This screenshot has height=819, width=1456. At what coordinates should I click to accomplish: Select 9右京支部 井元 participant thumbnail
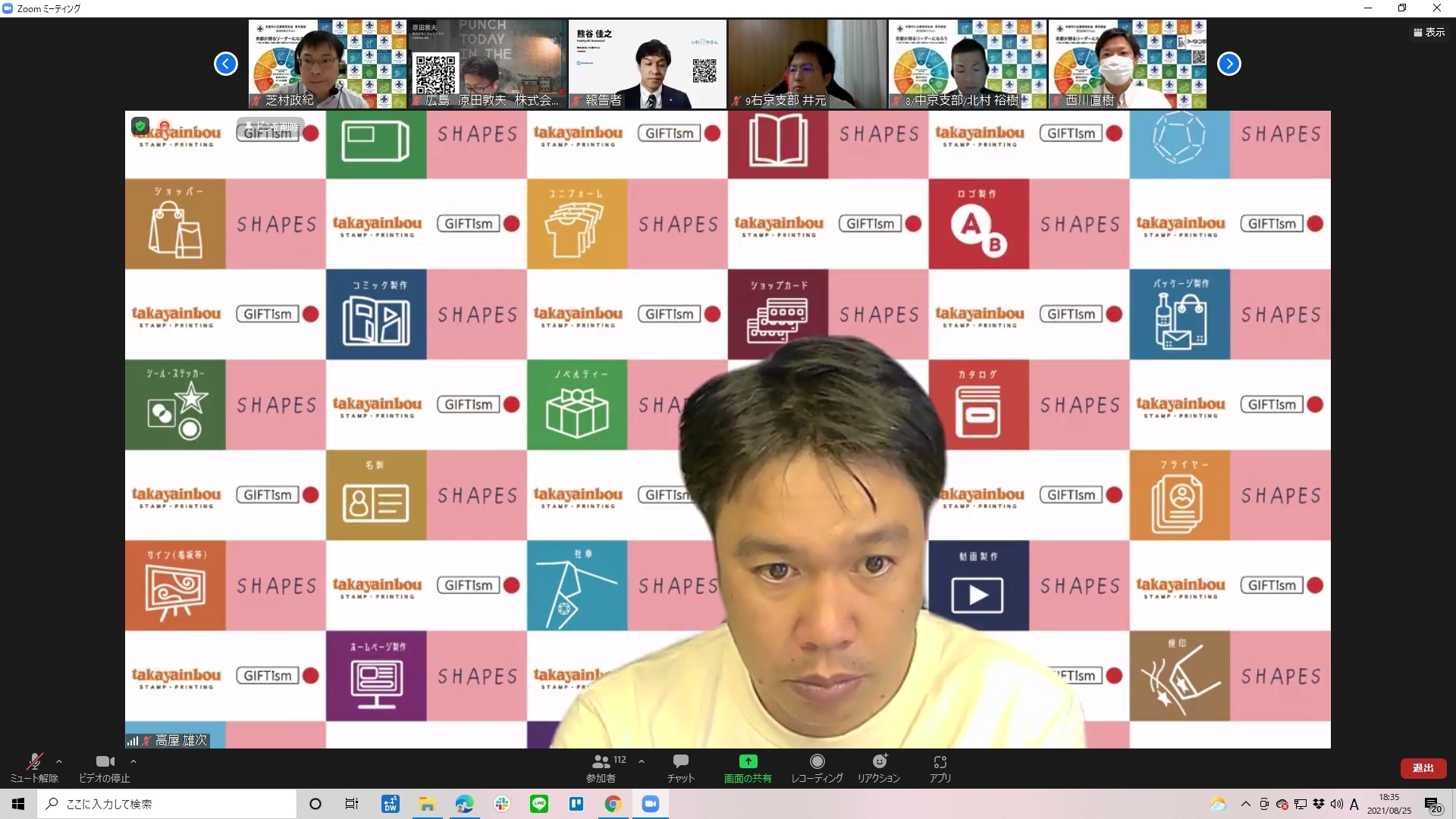click(808, 64)
